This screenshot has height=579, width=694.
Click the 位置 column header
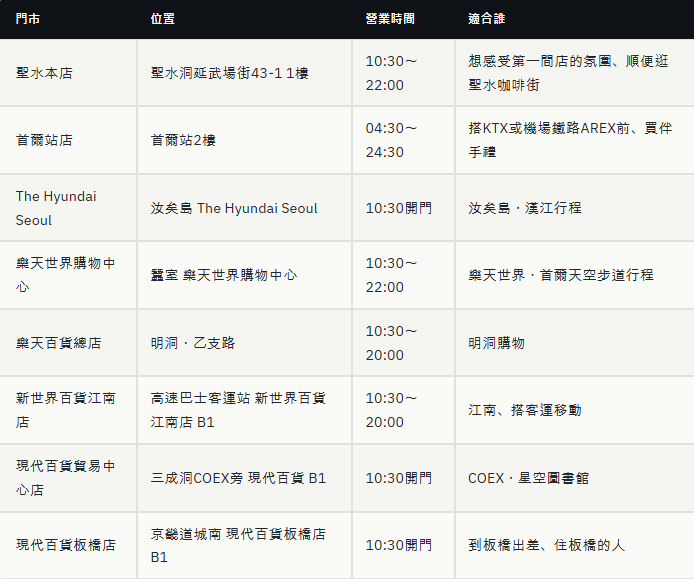click(162, 19)
